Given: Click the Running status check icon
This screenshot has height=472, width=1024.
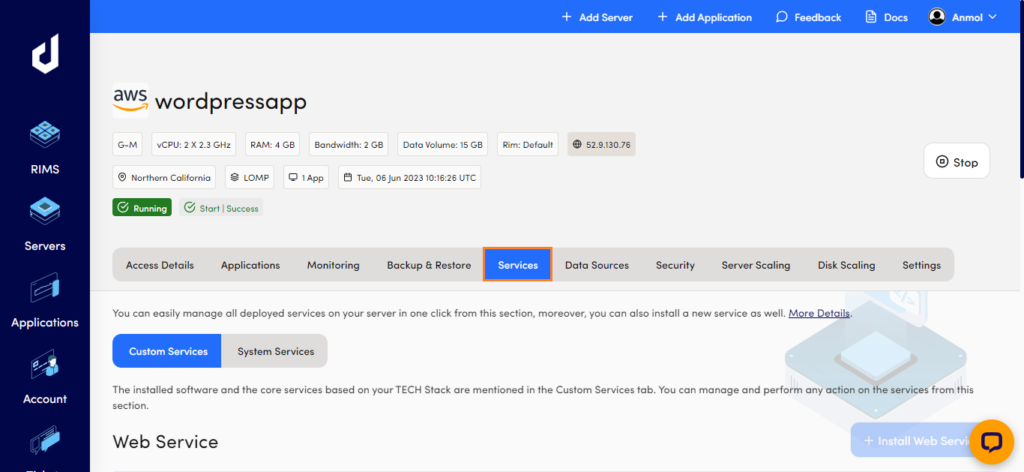Looking at the screenshot, I should pyautogui.click(x=123, y=208).
